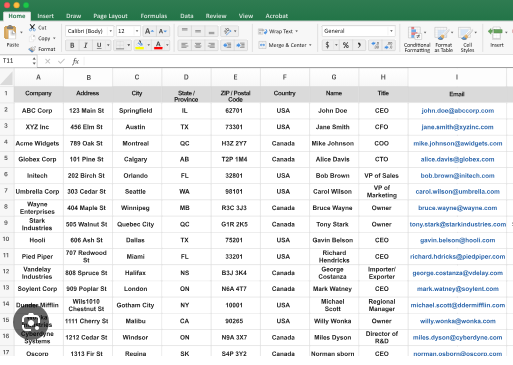Click increase decimal places icon
Viewport: 513px width, 365px height.
click(x=375, y=45)
